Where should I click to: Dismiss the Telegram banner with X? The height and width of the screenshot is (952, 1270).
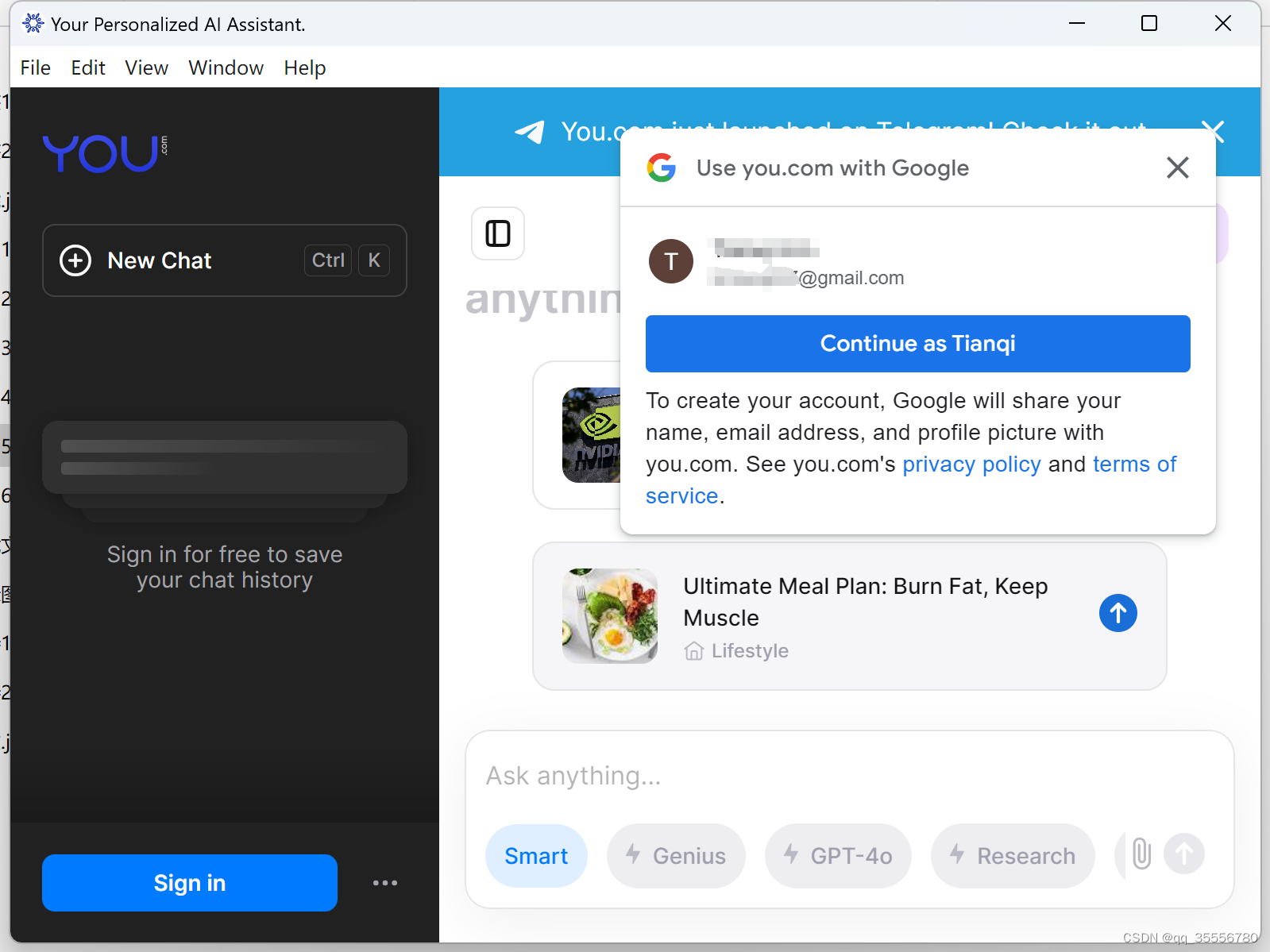point(1213,131)
